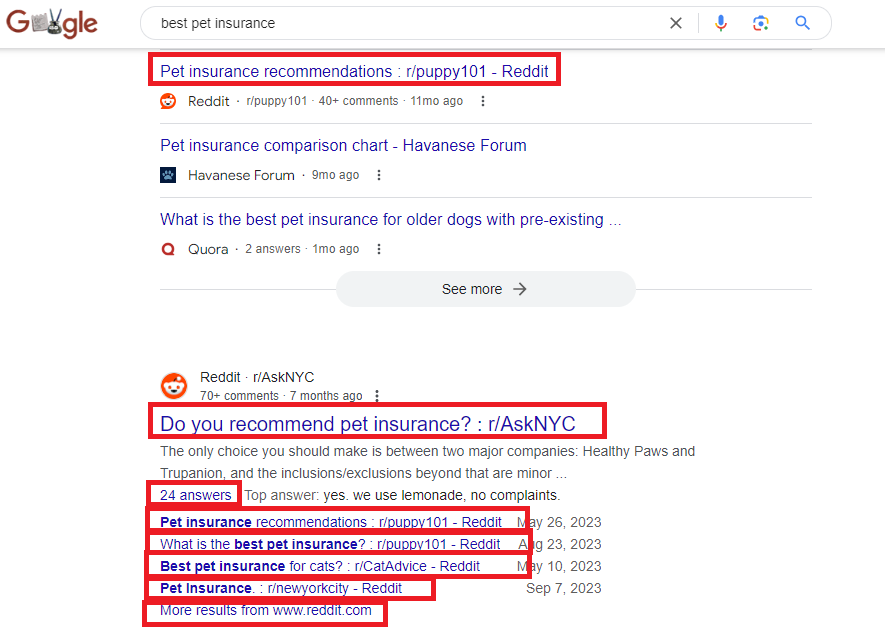Screen dimensions: 885x630
Task: Click 'Quora' source name text
Action: tap(208, 250)
